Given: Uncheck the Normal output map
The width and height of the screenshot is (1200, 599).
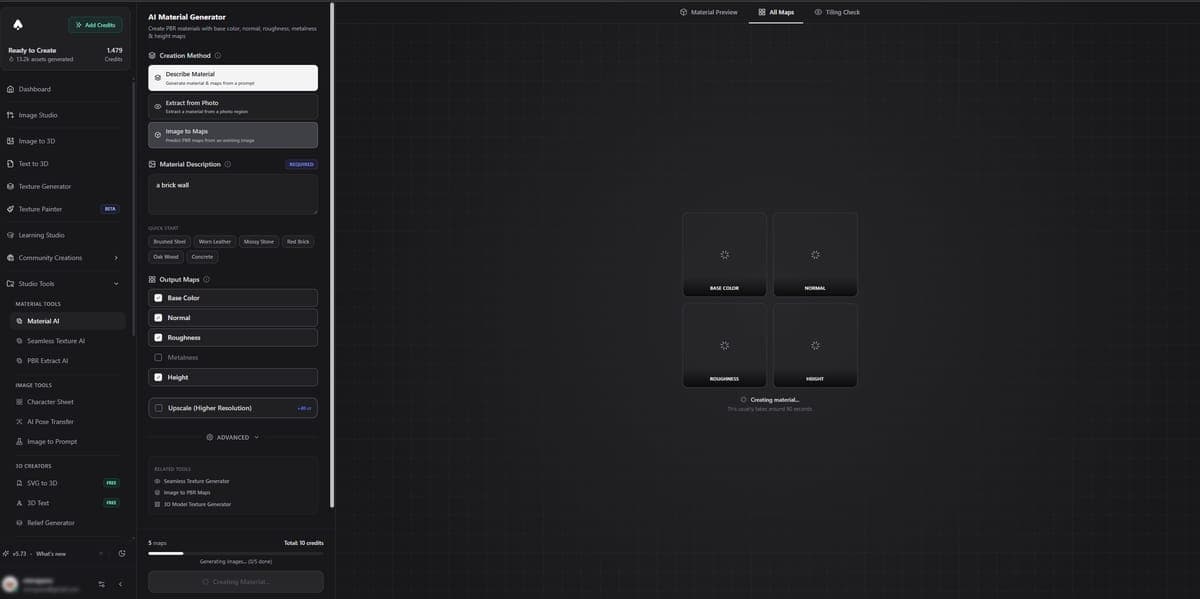Looking at the screenshot, I should pos(158,318).
